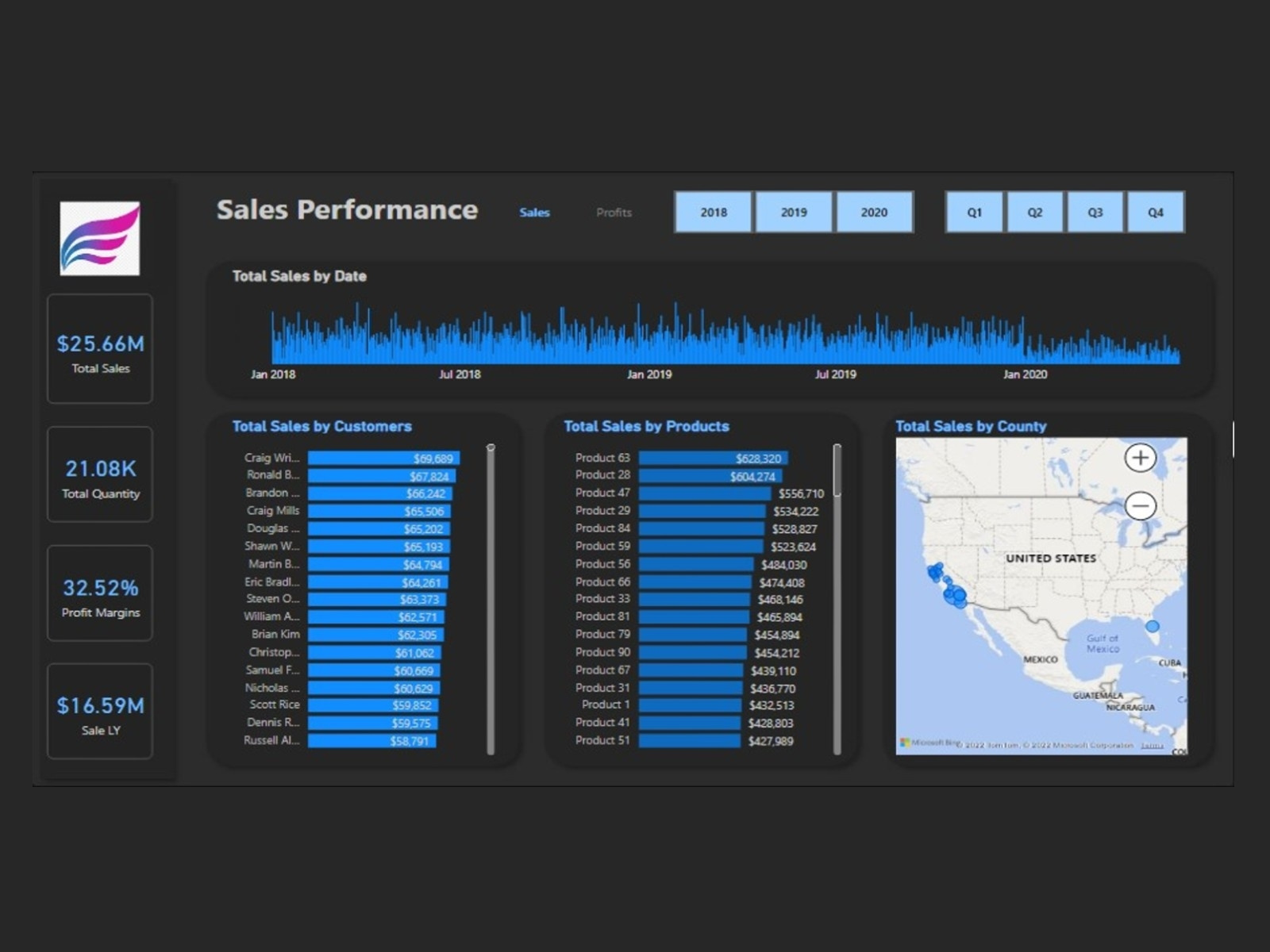Toggle the 2020 year filter
Image resolution: width=1270 pixels, height=952 pixels.
pyautogui.click(x=874, y=212)
